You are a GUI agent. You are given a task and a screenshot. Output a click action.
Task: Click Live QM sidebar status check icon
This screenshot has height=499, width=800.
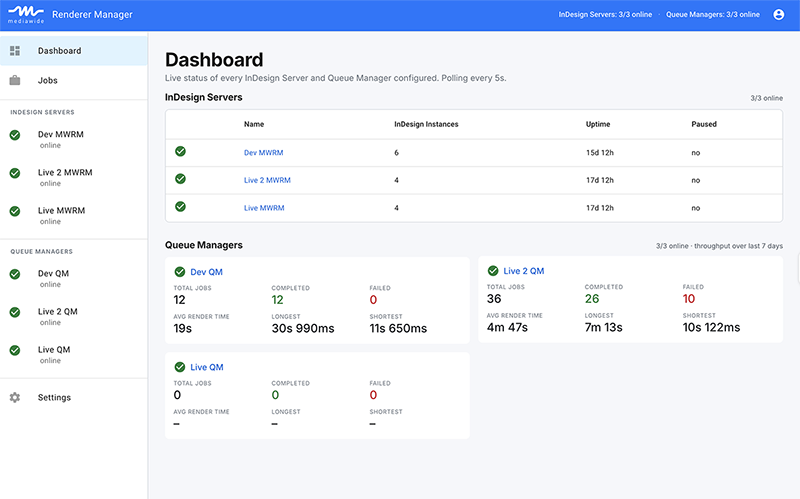[x=15, y=350]
